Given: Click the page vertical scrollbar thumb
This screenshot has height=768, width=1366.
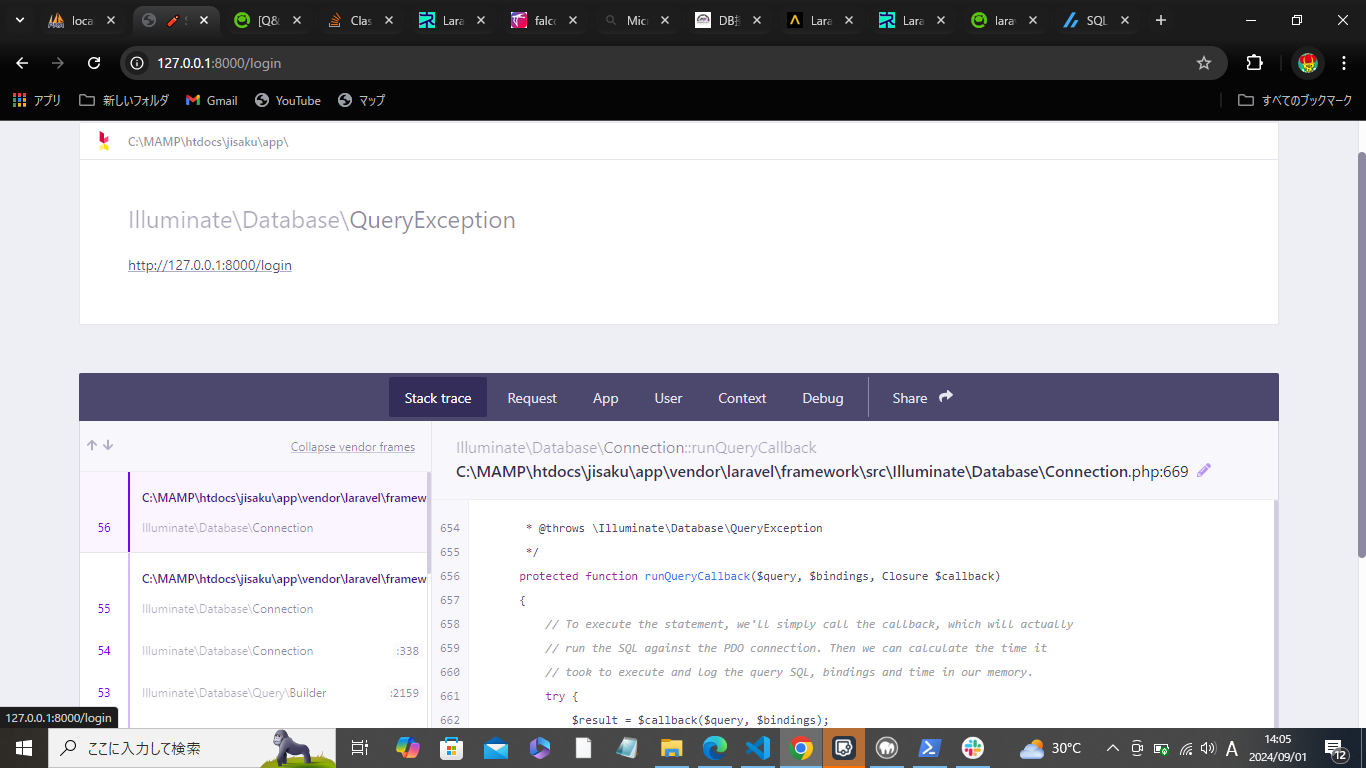Looking at the screenshot, I should [x=1361, y=355].
